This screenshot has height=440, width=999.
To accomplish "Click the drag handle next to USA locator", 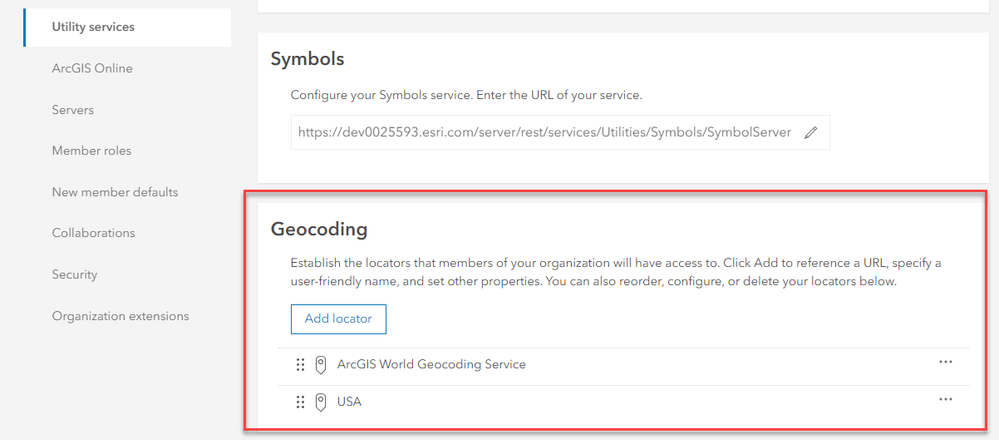I will point(300,402).
